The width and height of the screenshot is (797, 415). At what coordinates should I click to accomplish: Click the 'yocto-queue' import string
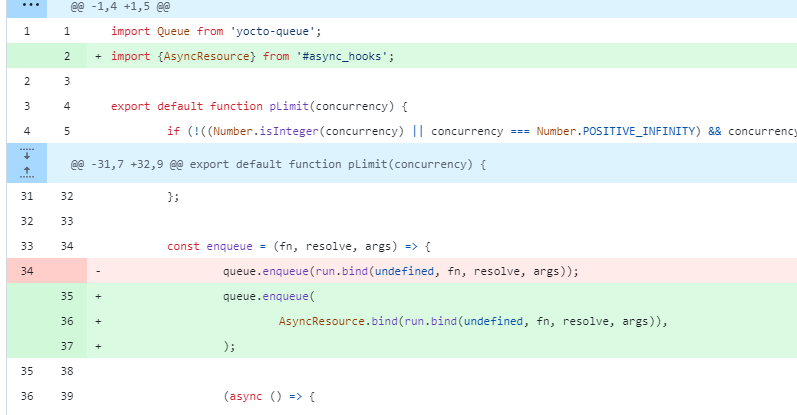coord(280,31)
